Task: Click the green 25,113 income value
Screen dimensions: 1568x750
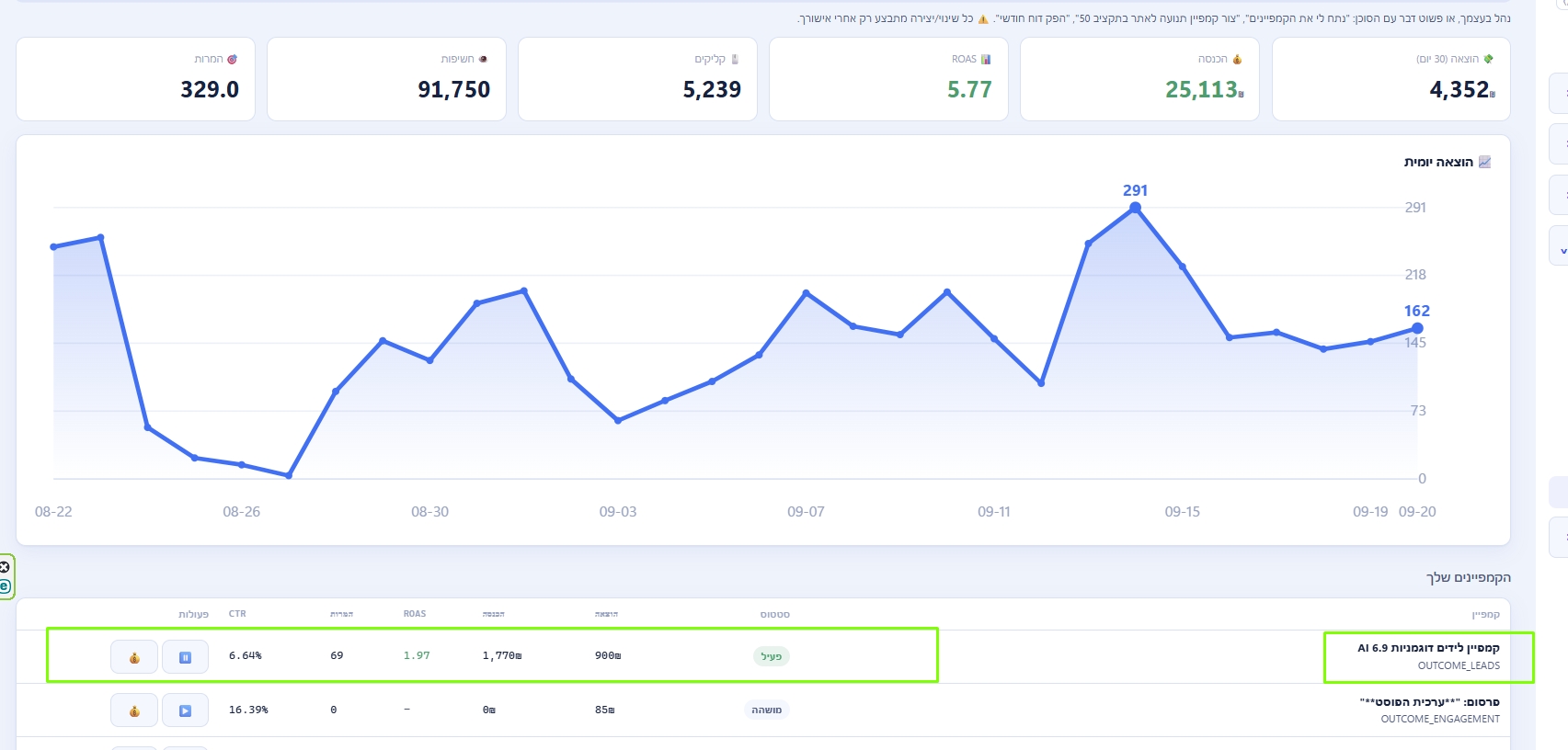Action: coord(1205,89)
